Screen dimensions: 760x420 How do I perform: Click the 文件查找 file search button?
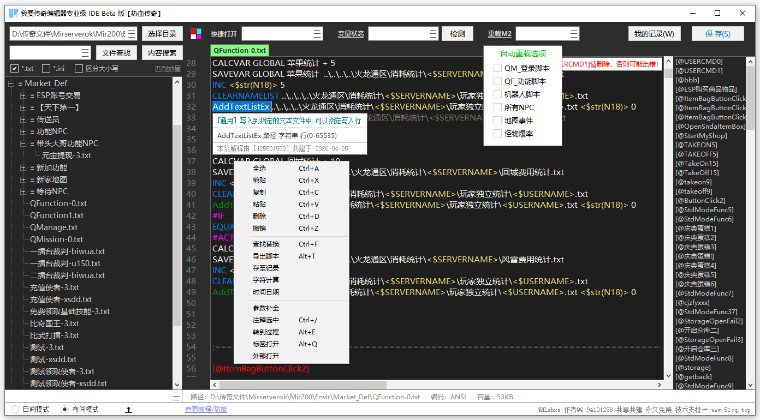pos(116,52)
